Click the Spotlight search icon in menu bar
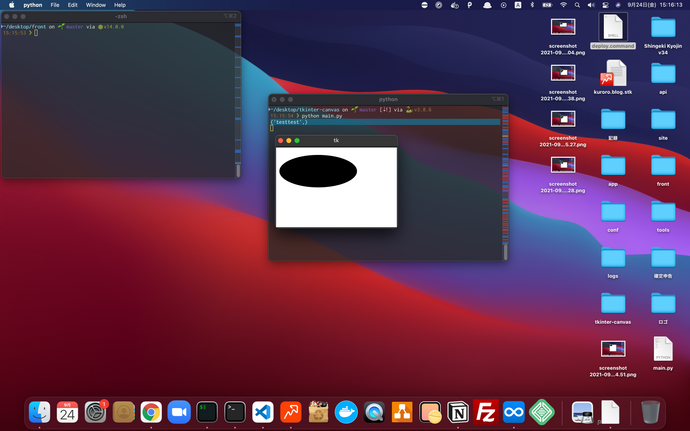Image resolution: width=690 pixels, height=431 pixels. point(577,5)
